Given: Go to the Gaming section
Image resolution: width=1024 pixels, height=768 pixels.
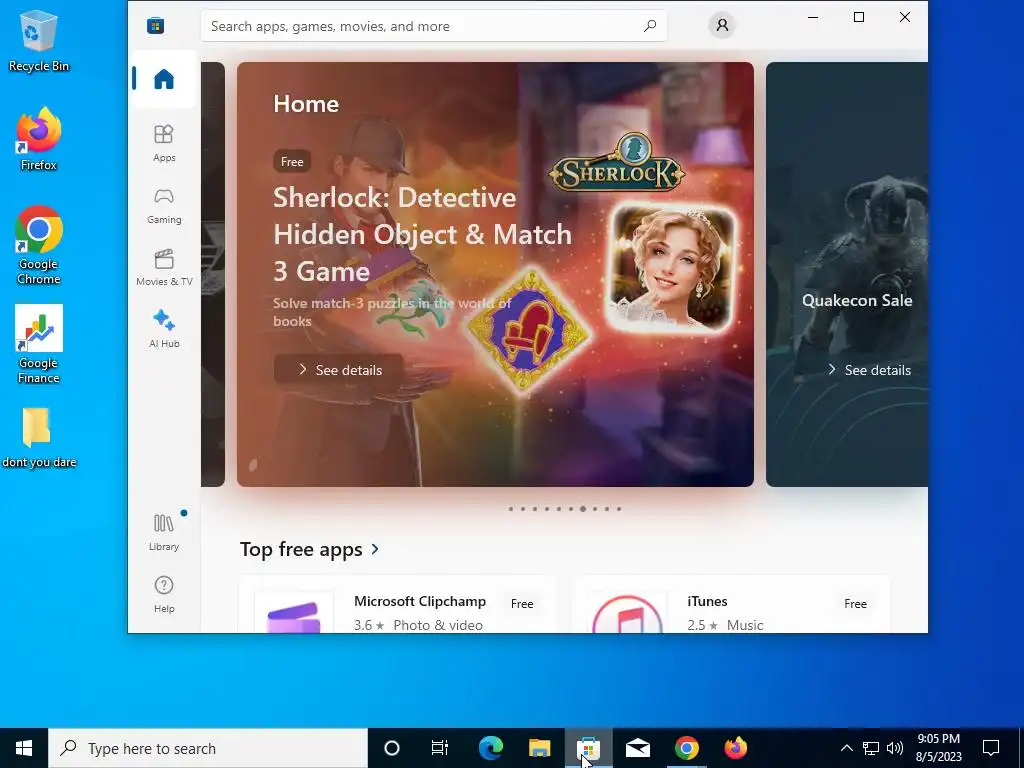Looking at the screenshot, I should coord(164,206).
